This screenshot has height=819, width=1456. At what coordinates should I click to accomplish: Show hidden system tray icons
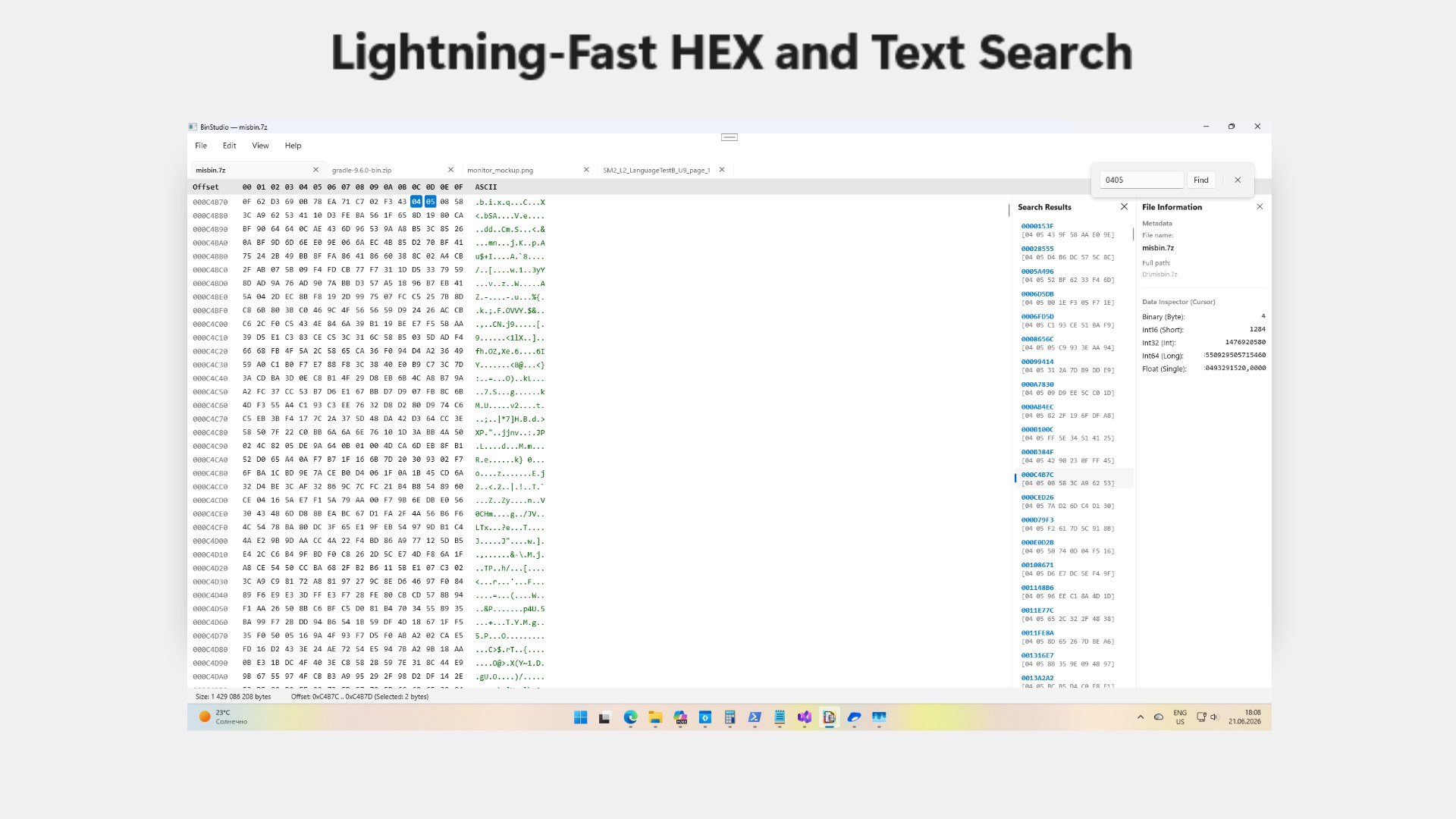click(x=1141, y=717)
